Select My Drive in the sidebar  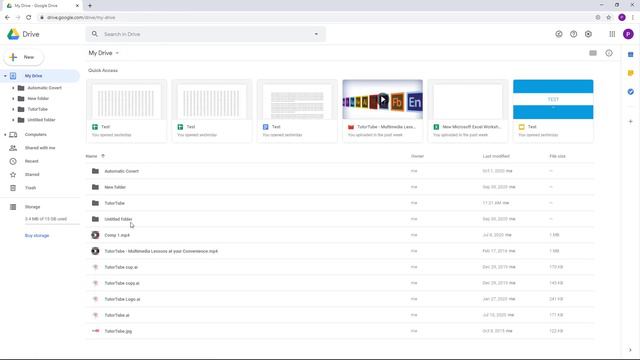point(40,76)
